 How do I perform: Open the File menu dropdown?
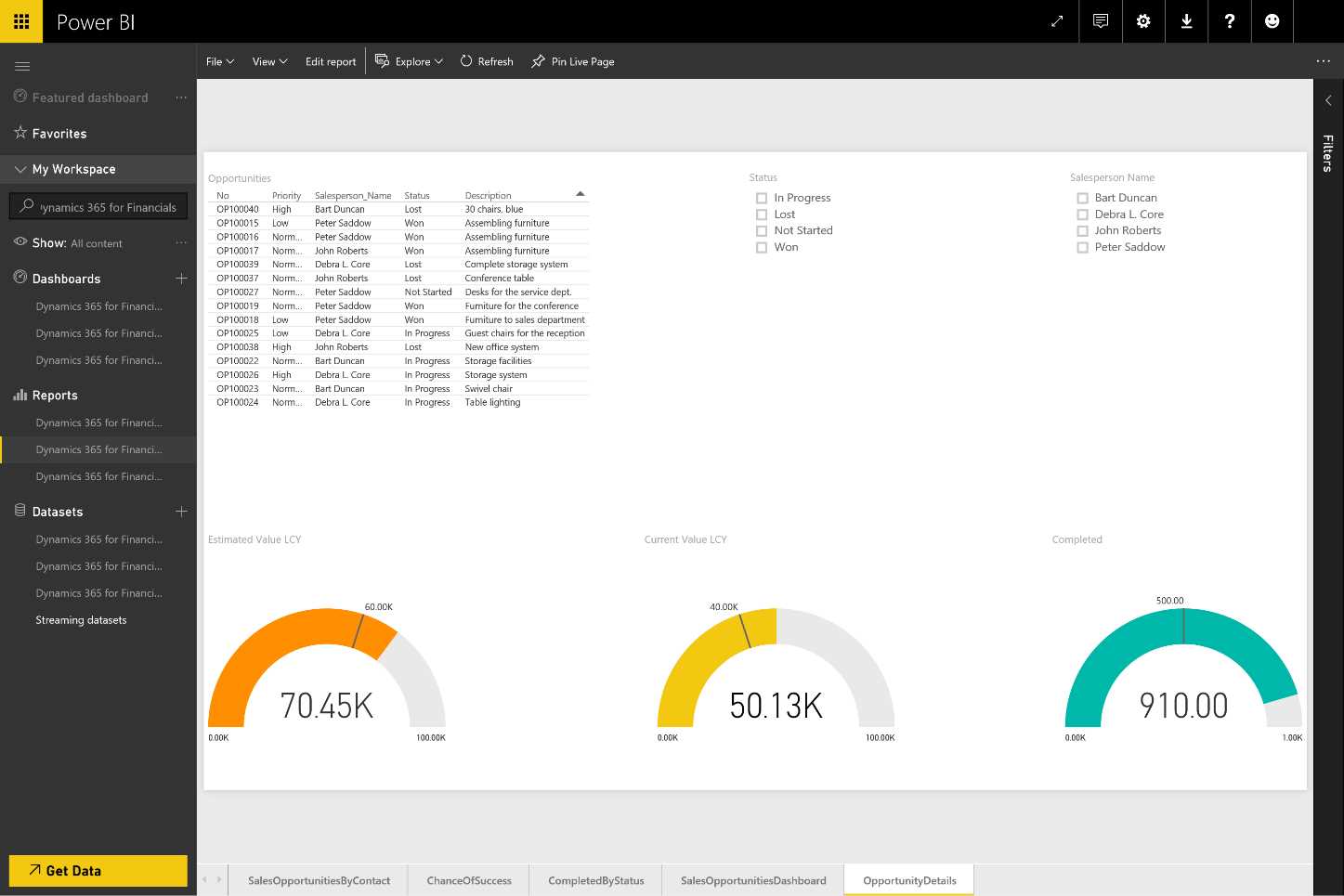[219, 61]
